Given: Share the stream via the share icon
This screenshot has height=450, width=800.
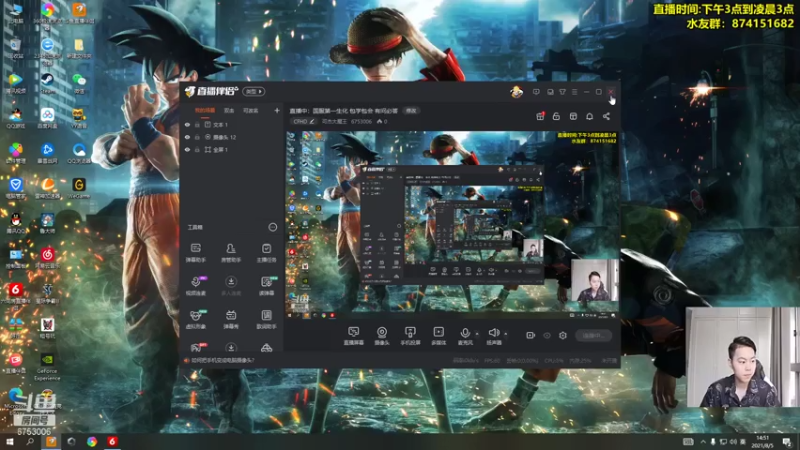Looking at the screenshot, I should (606, 116).
